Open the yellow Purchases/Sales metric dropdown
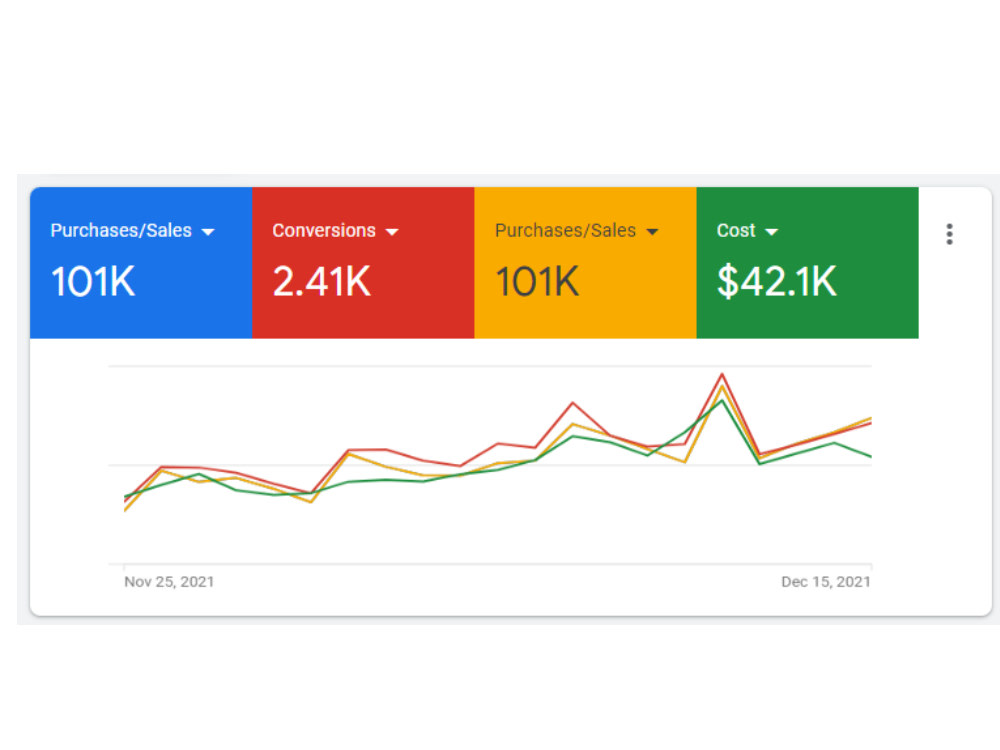Viewport: 1000px width, 750px height. point(652,232)
